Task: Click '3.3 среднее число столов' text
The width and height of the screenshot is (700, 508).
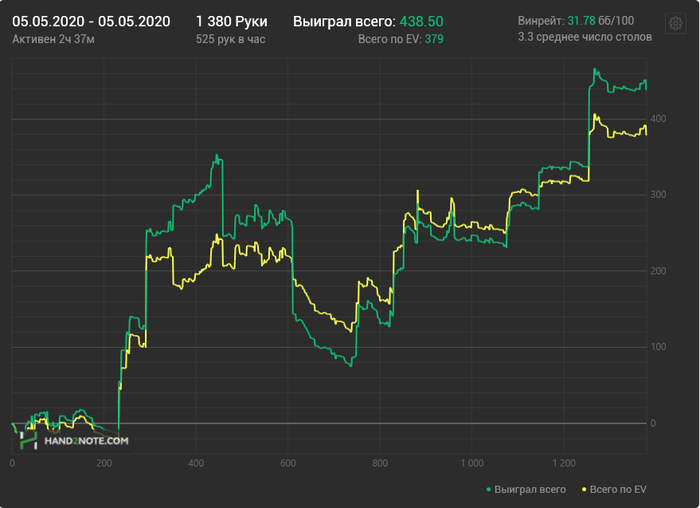Action: click(585, 37)
